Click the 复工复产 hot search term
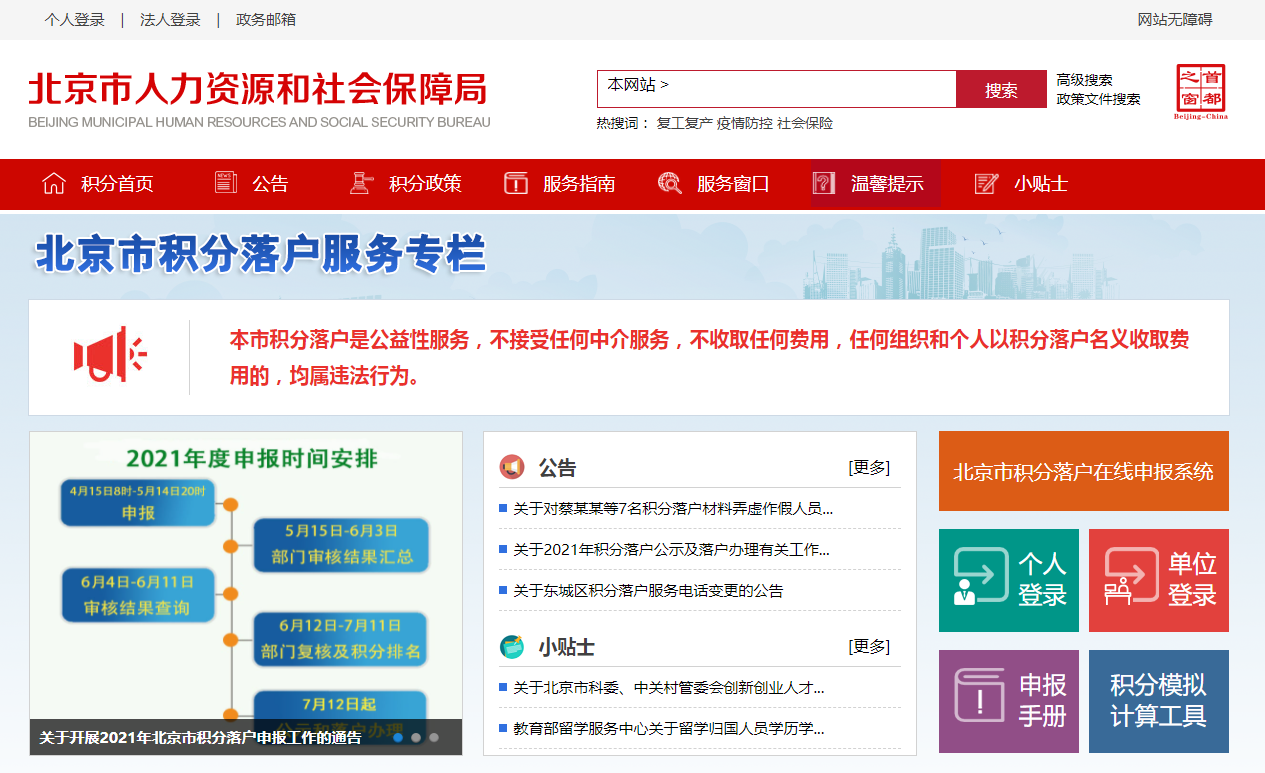 (x=684, y=123)
